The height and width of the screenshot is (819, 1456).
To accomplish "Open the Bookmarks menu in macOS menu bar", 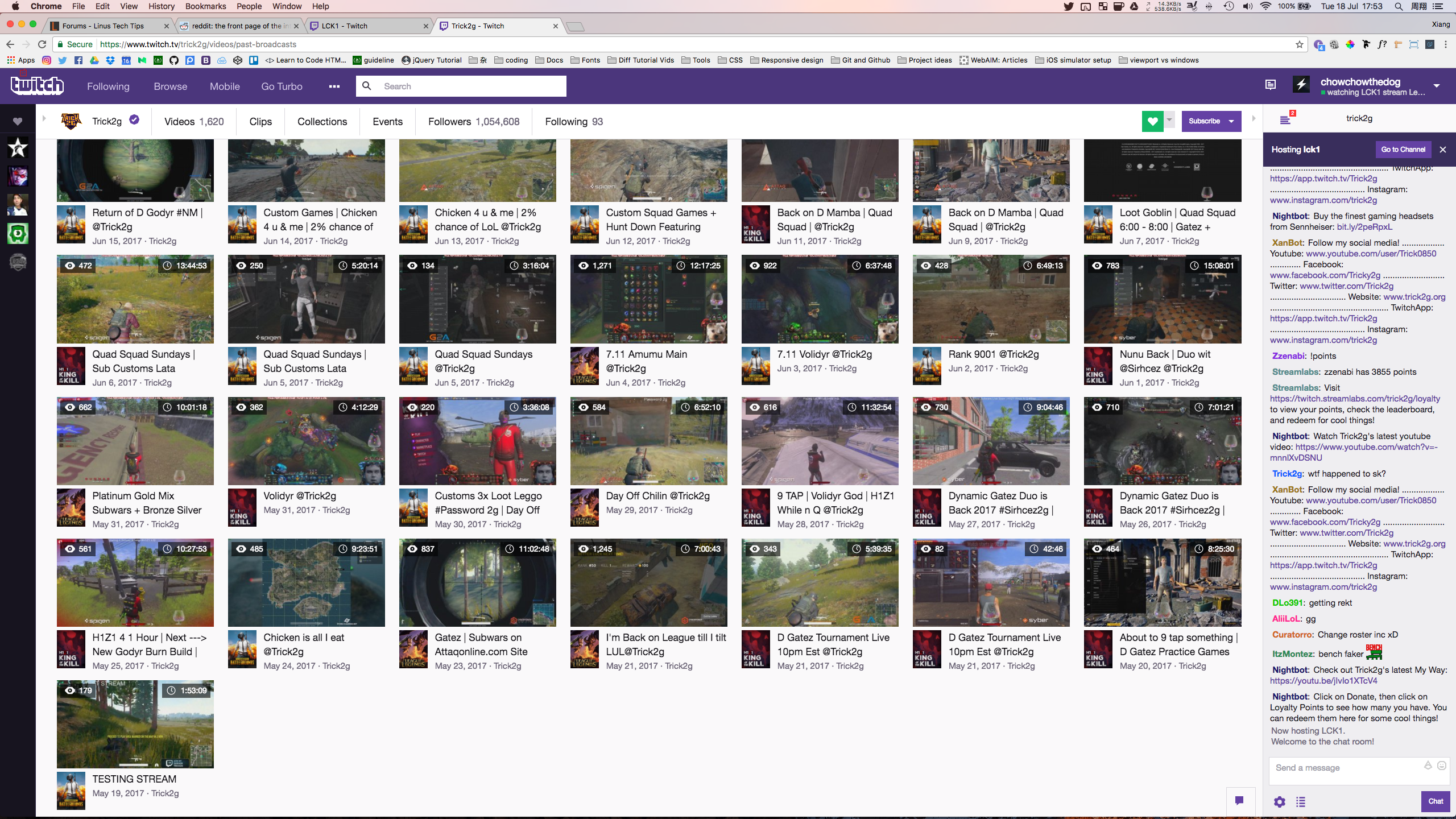I will [x=205, y=6].
